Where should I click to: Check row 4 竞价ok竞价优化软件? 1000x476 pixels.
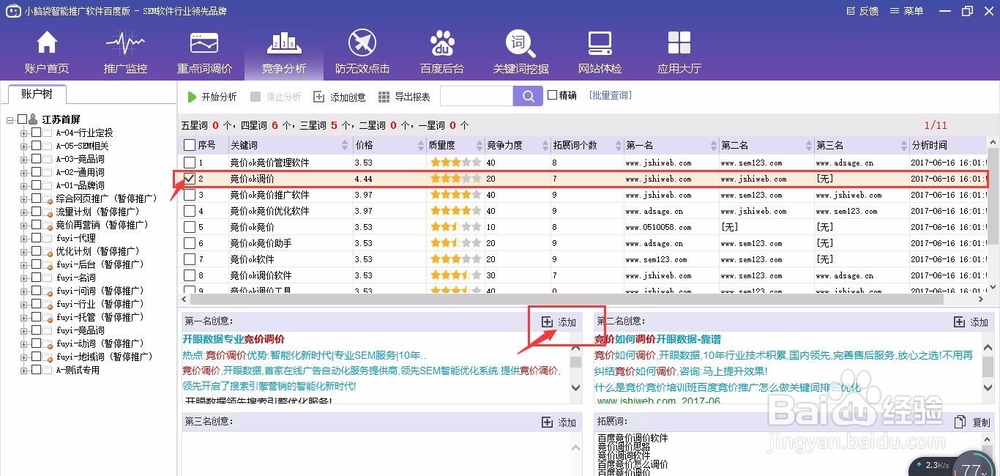click(189, 211)
